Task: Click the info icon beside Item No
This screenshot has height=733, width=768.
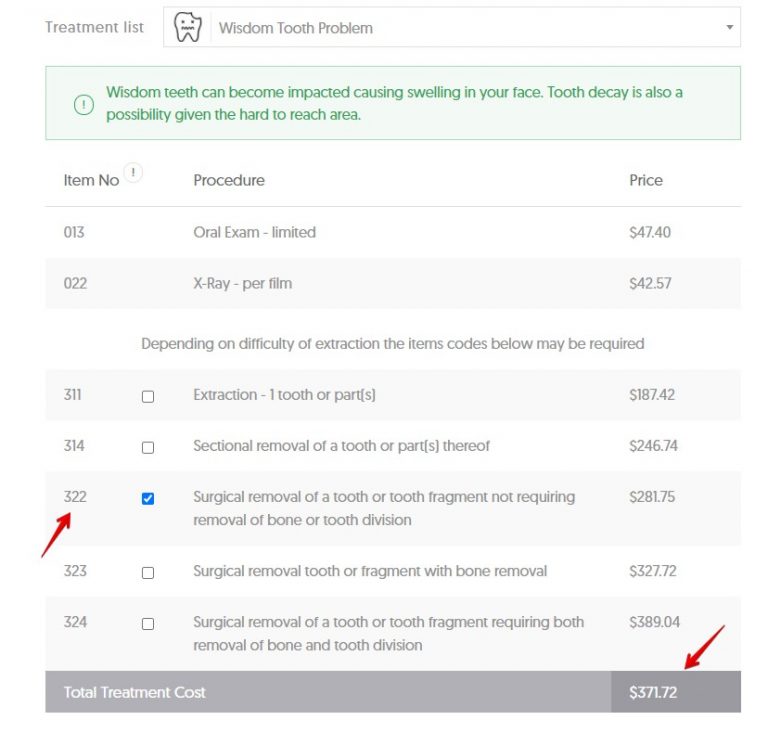Action: point(133,173)
